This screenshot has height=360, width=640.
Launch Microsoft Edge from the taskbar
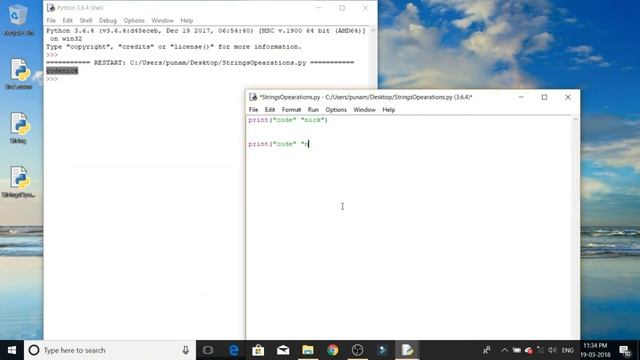click(x=234, y=350)
